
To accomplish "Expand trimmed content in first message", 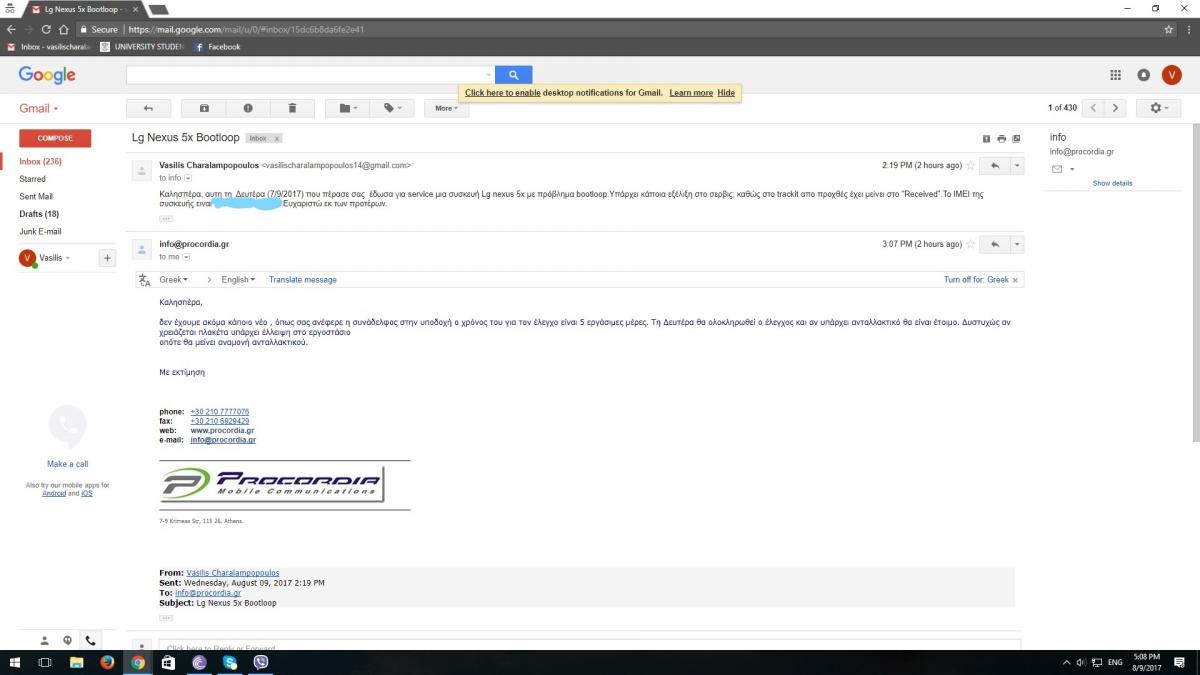I will click(x=166, y=217).
